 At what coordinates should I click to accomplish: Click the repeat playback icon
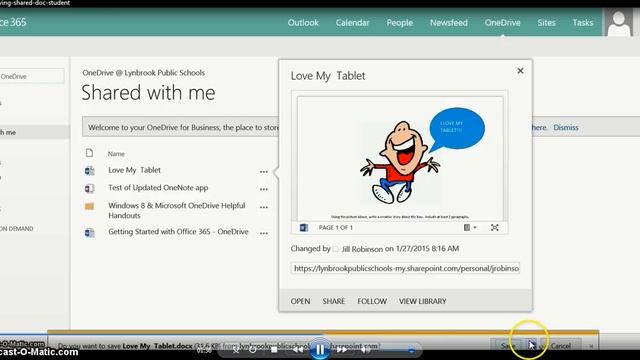coord(253,349)
